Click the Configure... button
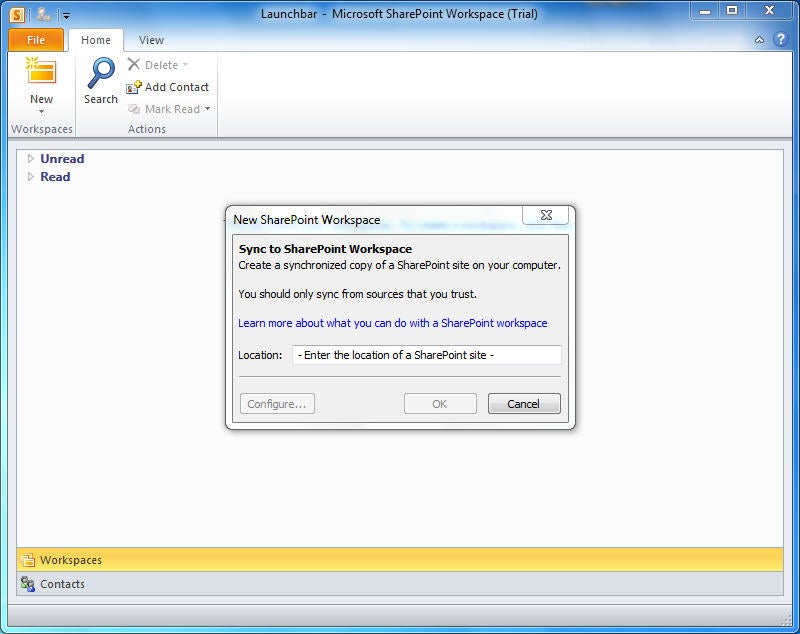 (x=277, y=403)
